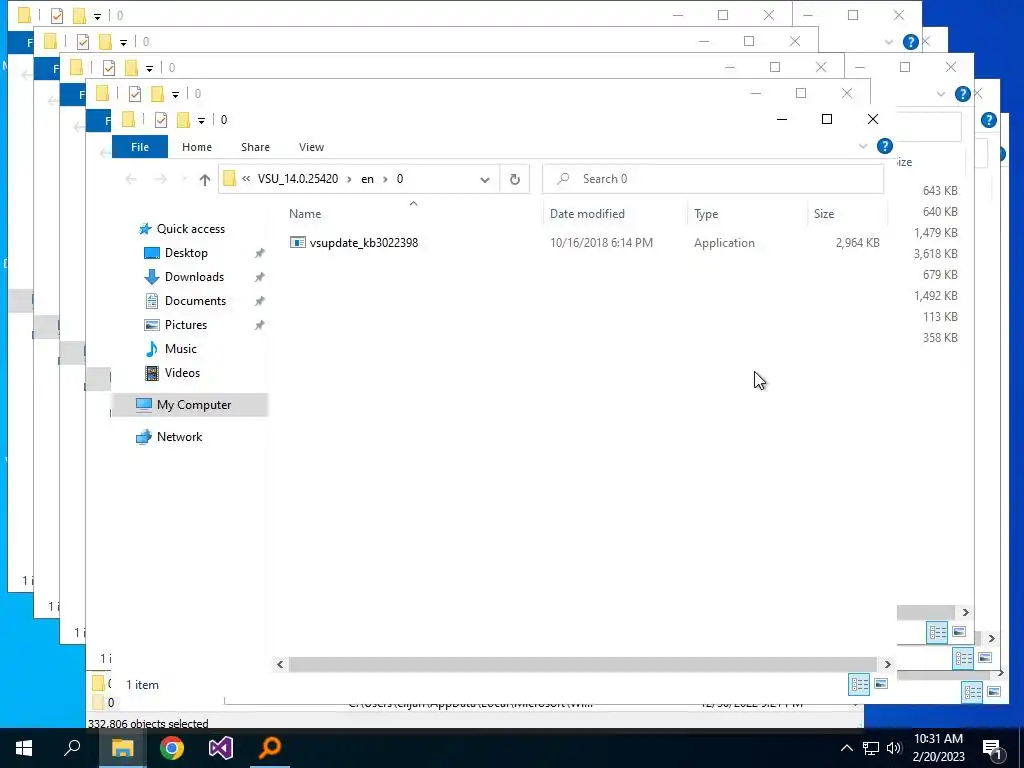Open the notification center icon
This screenshot has height=768, width=1024.
click(992, 749)
